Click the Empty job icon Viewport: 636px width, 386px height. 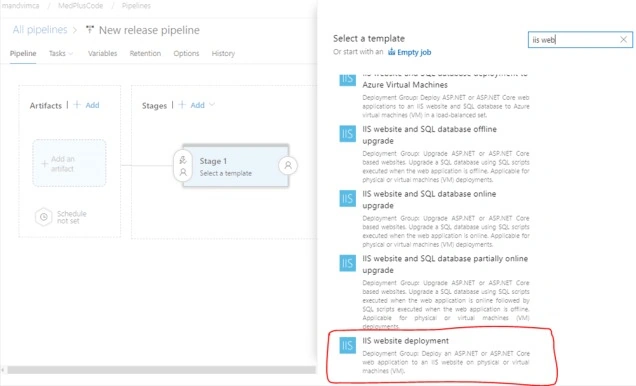[391, 52]
